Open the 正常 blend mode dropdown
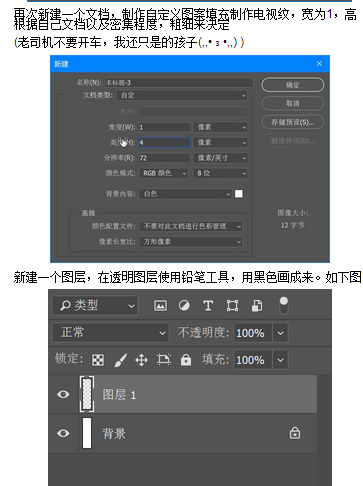The image size is (363, 486). tap(110, 332)
